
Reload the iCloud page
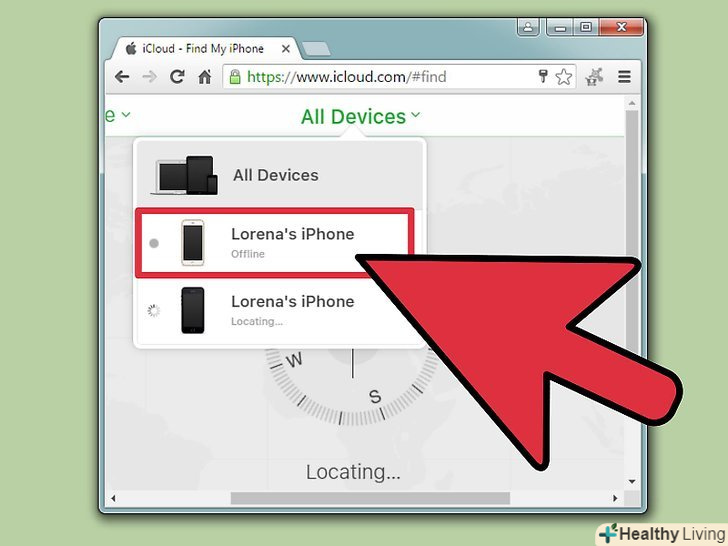177,77
